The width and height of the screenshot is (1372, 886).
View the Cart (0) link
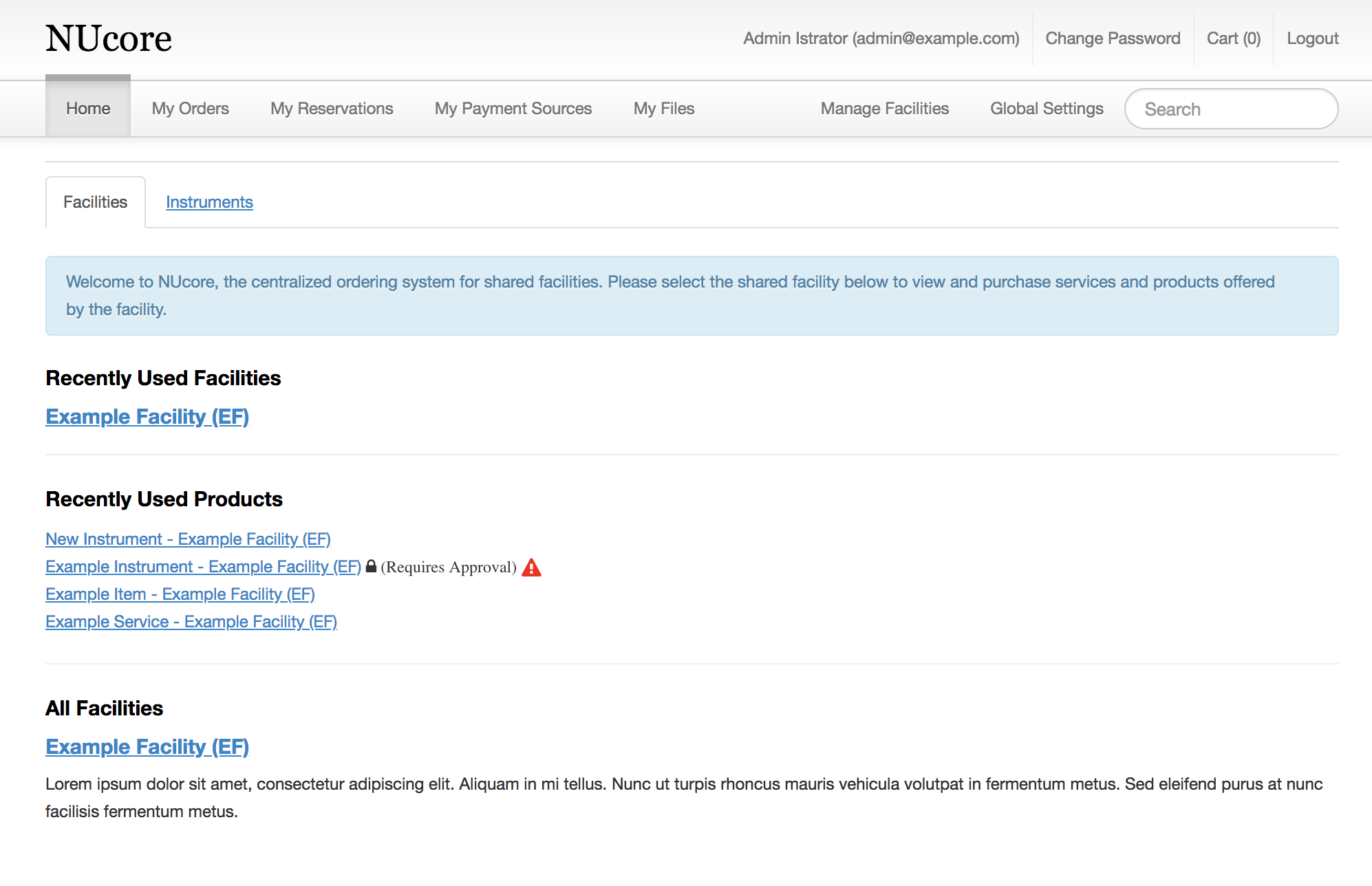(1233, 39)
